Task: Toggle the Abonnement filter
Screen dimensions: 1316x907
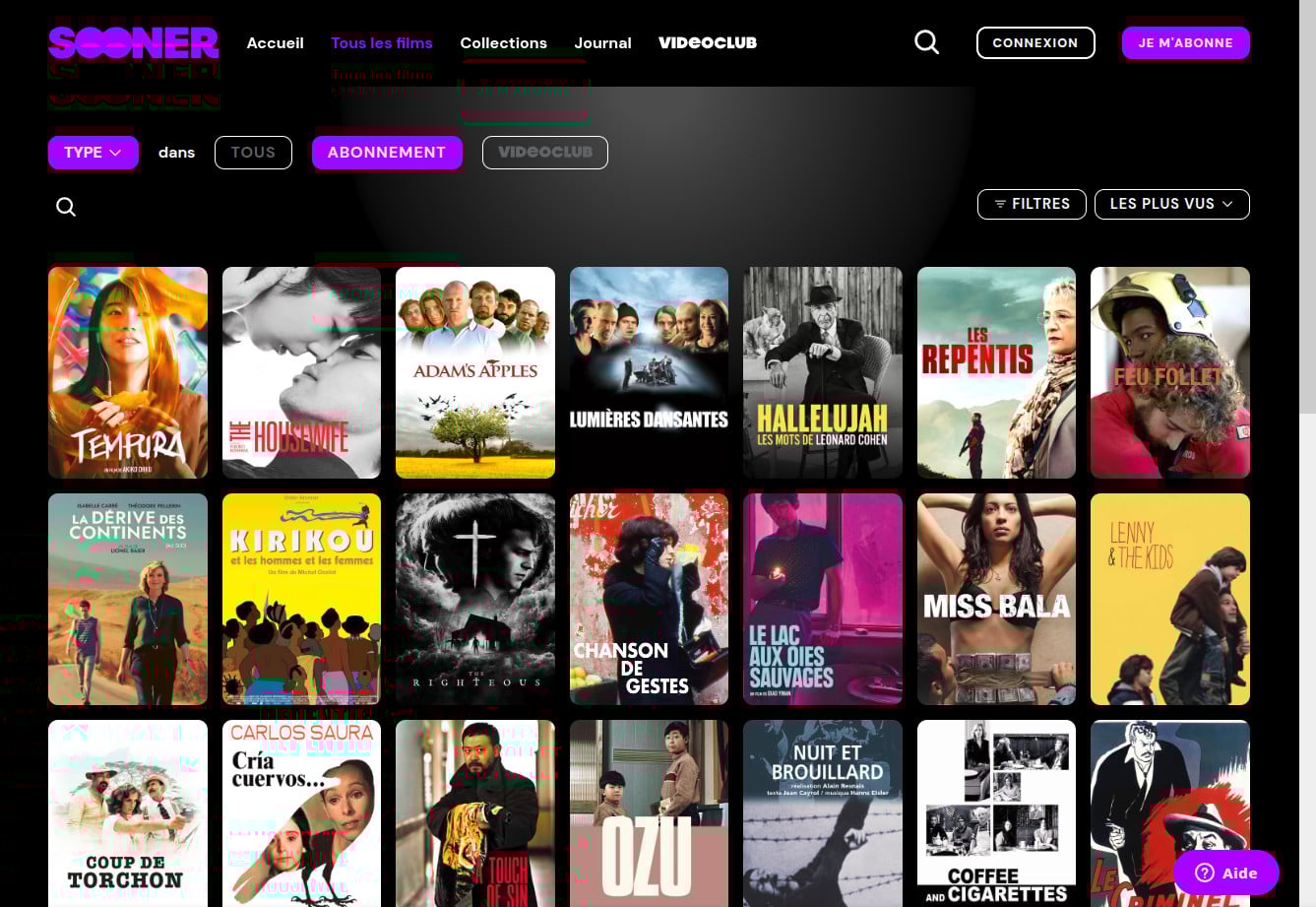Action: point(387,153)
